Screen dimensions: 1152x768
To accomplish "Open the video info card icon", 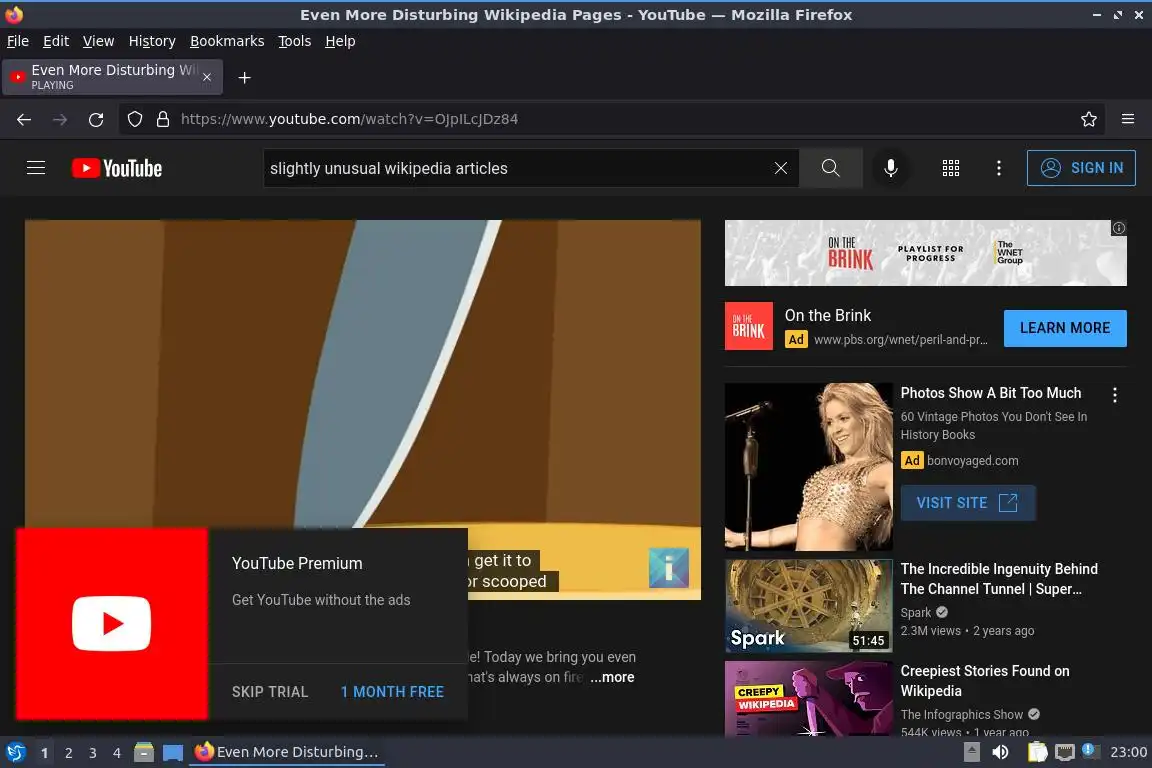I will pyautogui.click(x=669, y=568).
